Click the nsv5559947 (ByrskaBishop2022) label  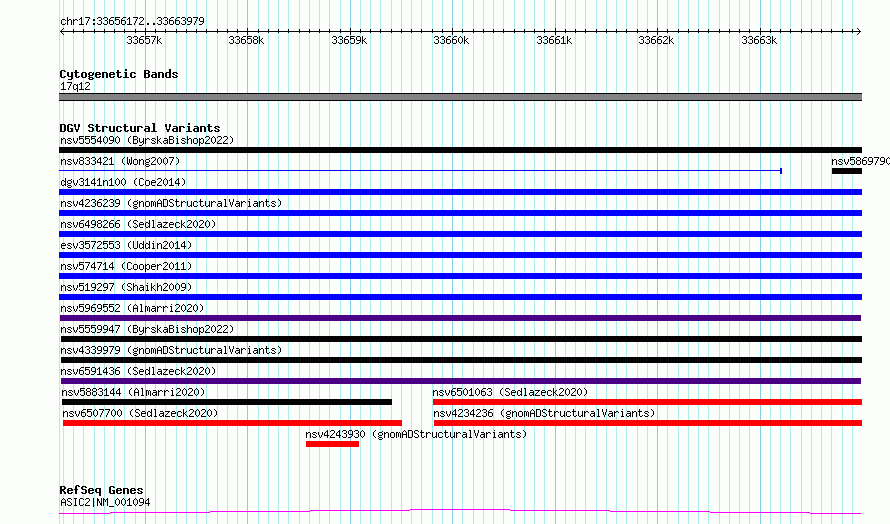click(x=147, y=329)
